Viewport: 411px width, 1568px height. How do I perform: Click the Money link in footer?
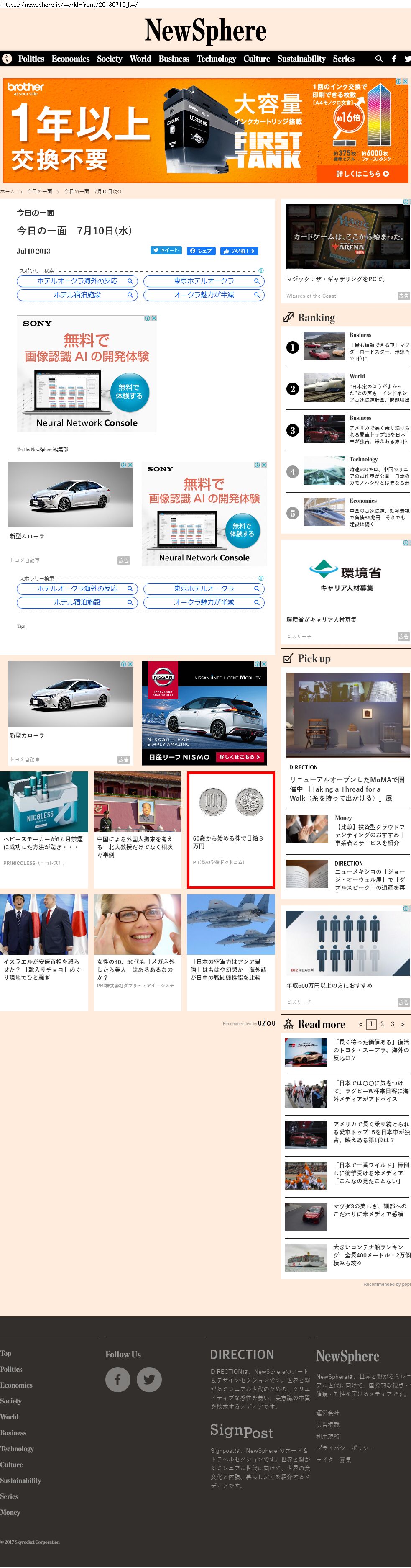tap(10, 1513)
